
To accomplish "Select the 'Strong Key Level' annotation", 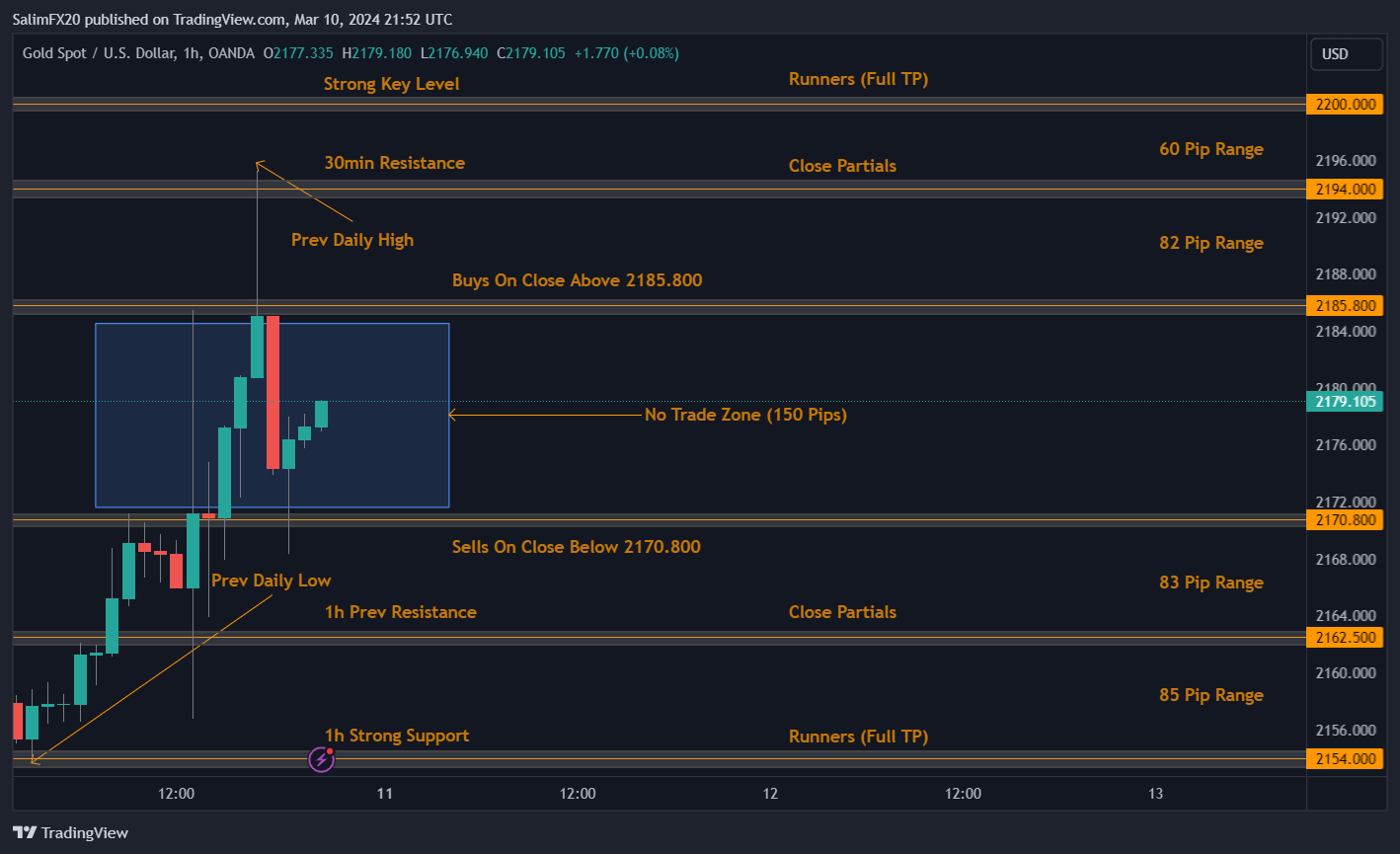I will pyautogui.click(x=391, y=84).
